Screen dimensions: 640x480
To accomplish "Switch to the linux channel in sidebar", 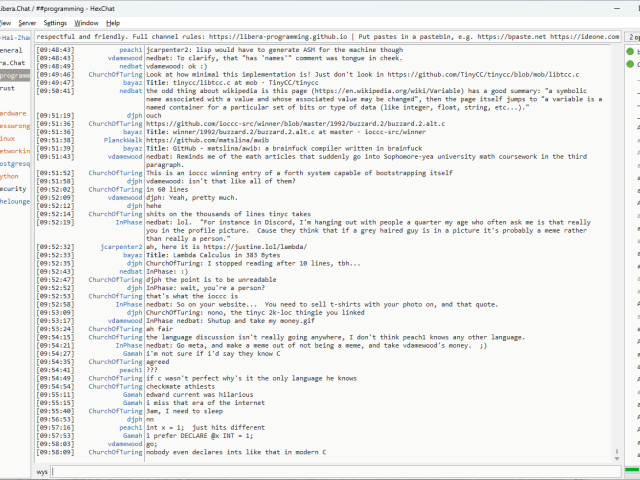I will (x=8, y=138).
